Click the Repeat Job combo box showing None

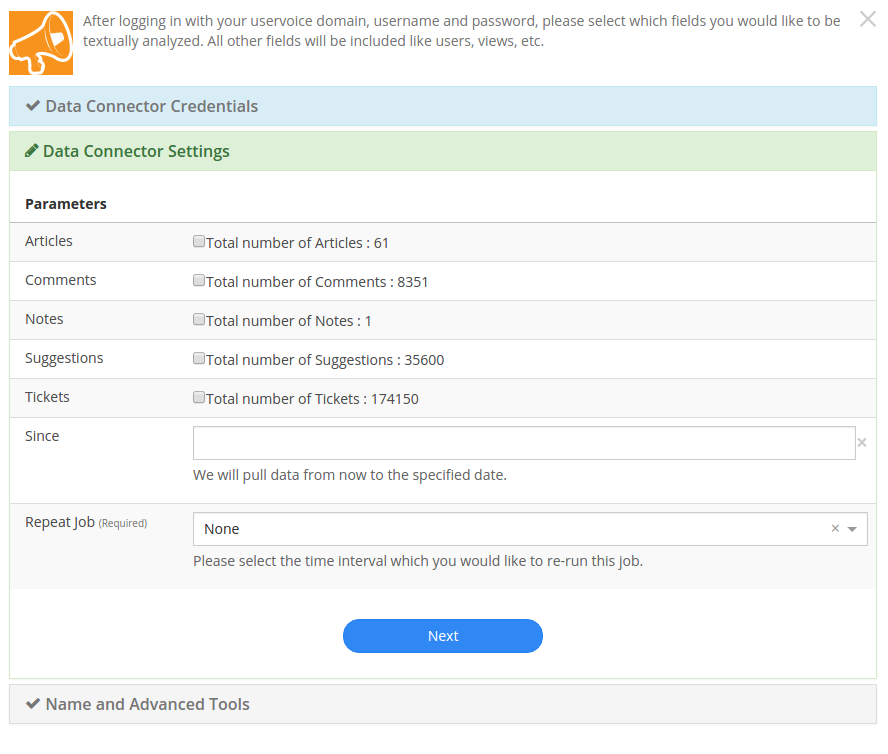[x=530, y=529]
